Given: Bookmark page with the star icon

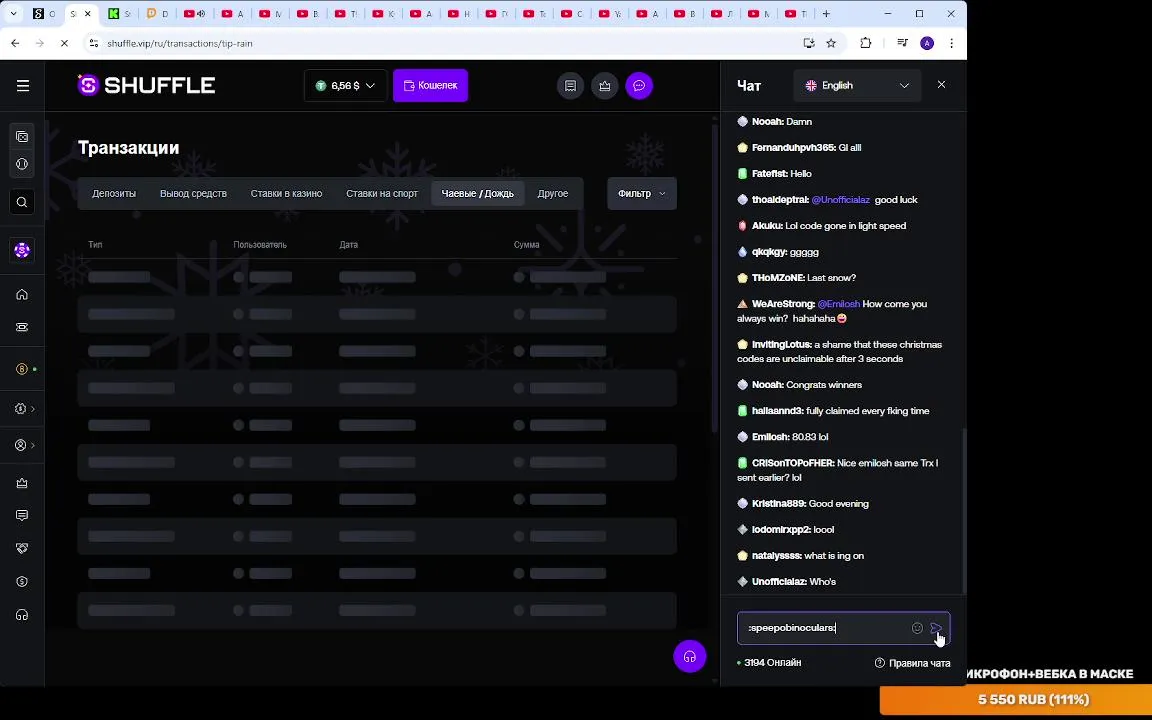Looking at the screenshot, I should 831,43.
